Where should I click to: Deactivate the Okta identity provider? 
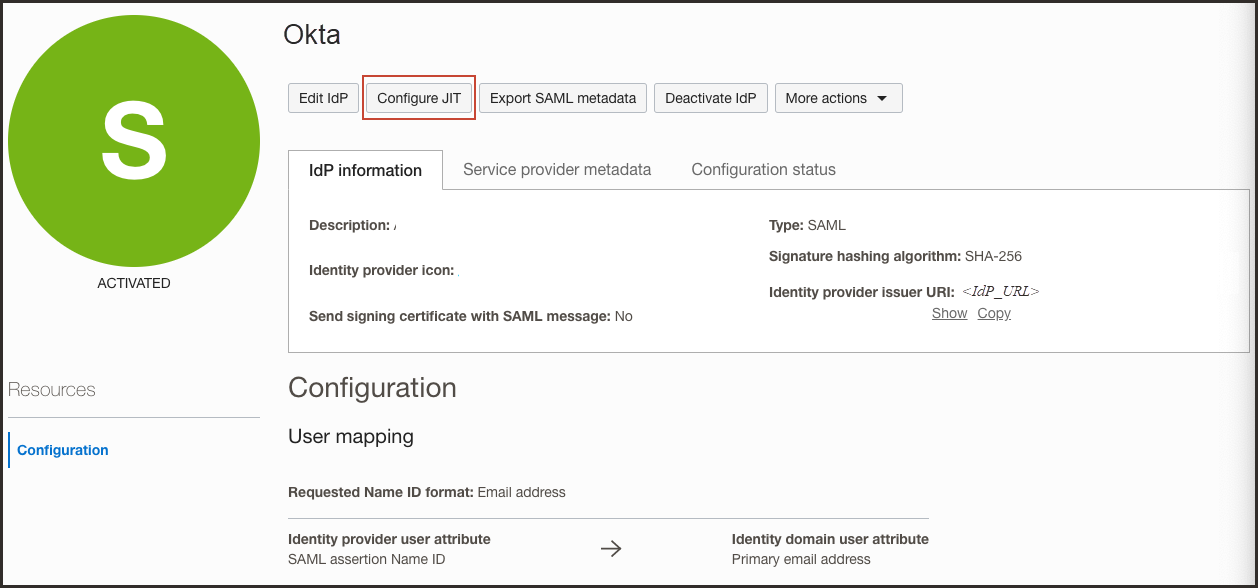tap(710, 98)
